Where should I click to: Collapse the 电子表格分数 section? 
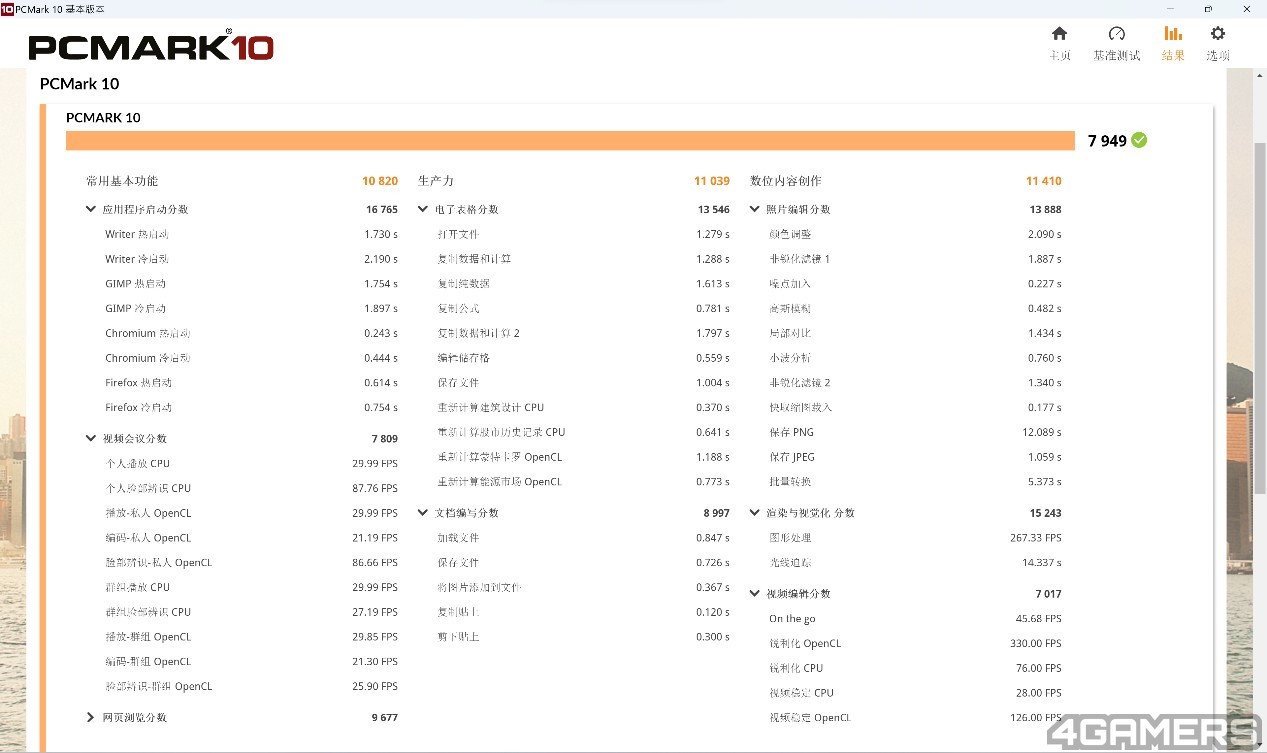coord(423,210)
